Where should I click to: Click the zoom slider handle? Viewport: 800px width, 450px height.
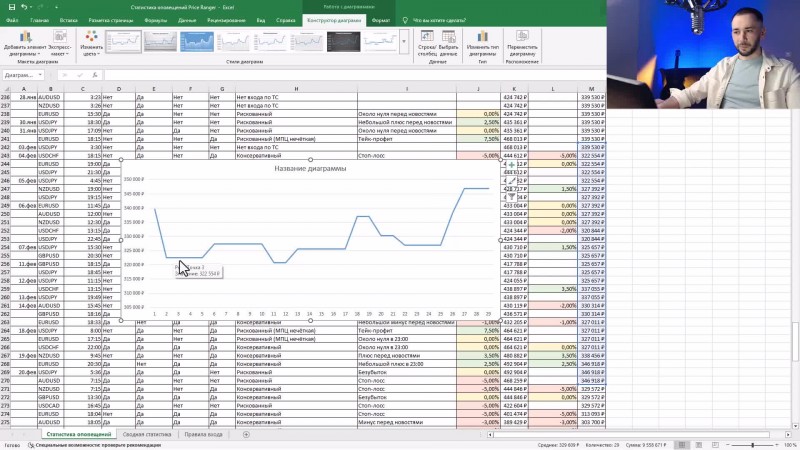753,445
